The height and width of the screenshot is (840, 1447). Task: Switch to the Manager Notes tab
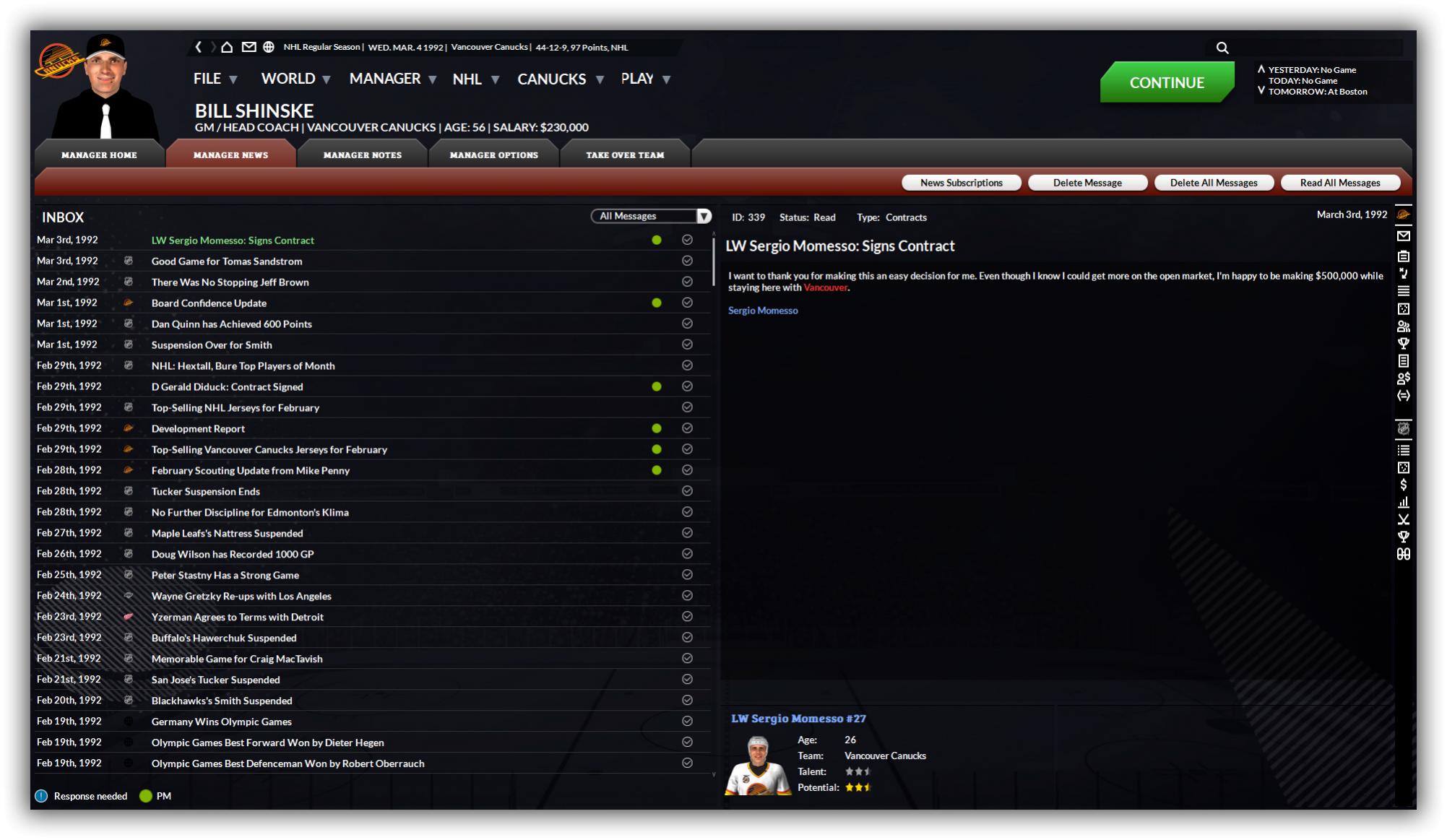click(x=363, y=155)
